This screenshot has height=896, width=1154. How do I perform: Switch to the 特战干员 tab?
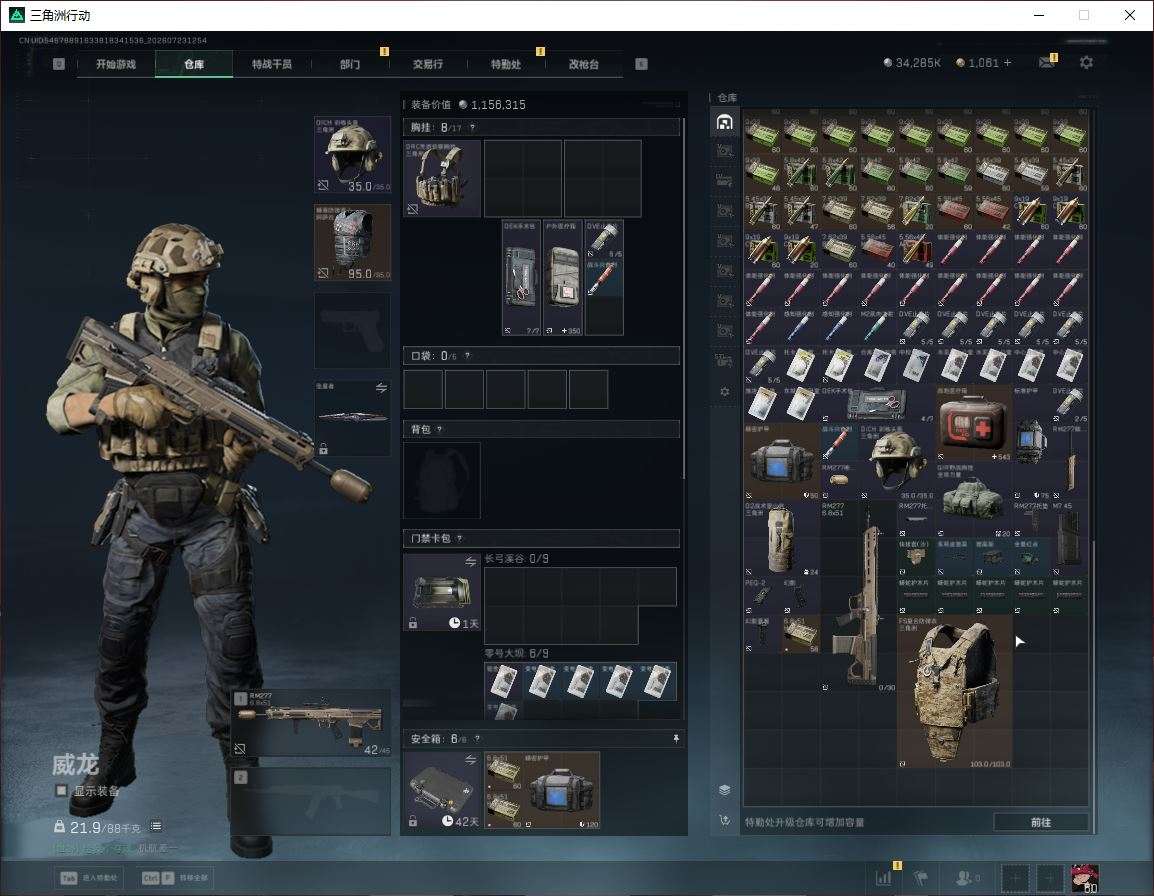coord(272,64)
